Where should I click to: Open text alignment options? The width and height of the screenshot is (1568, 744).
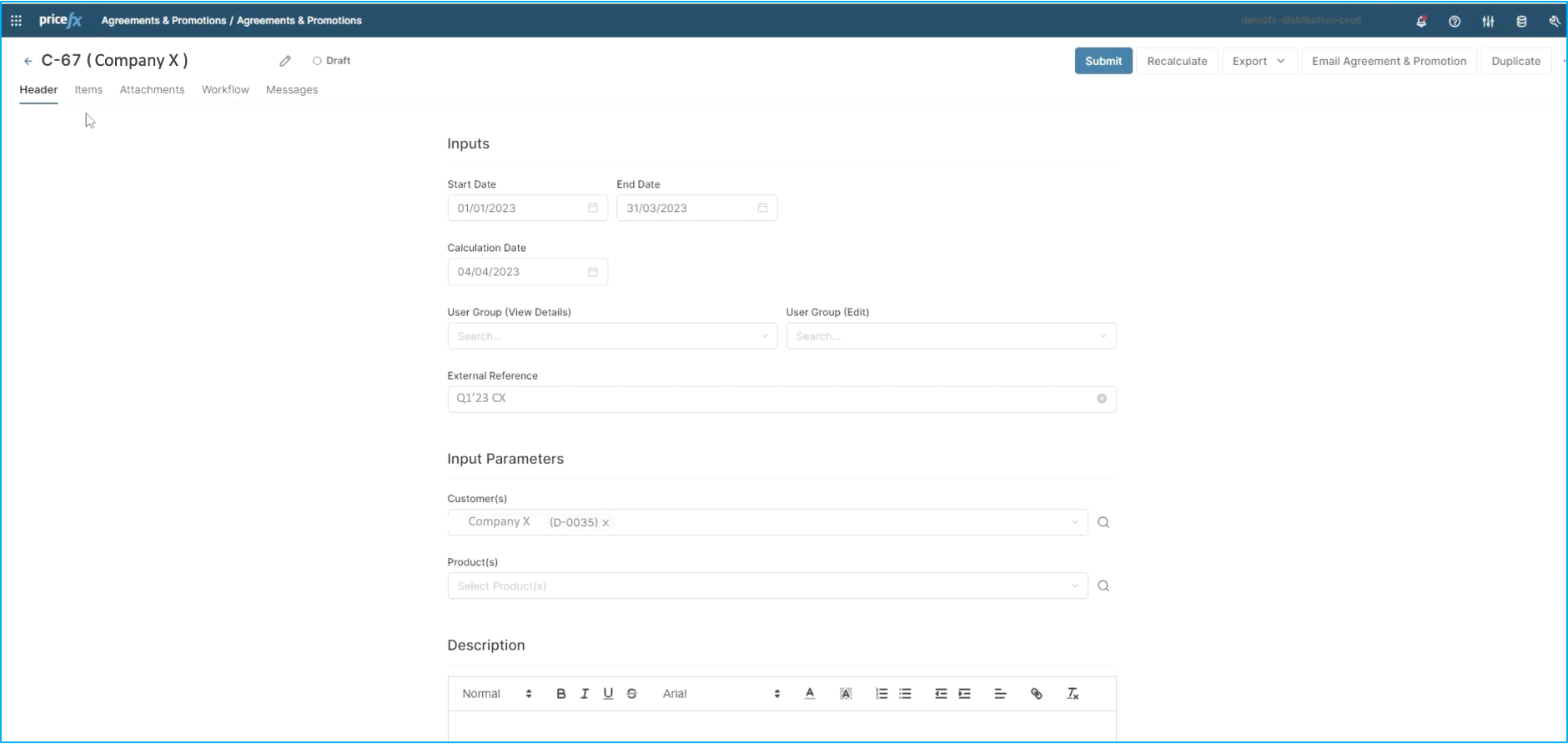[1000, 694]
